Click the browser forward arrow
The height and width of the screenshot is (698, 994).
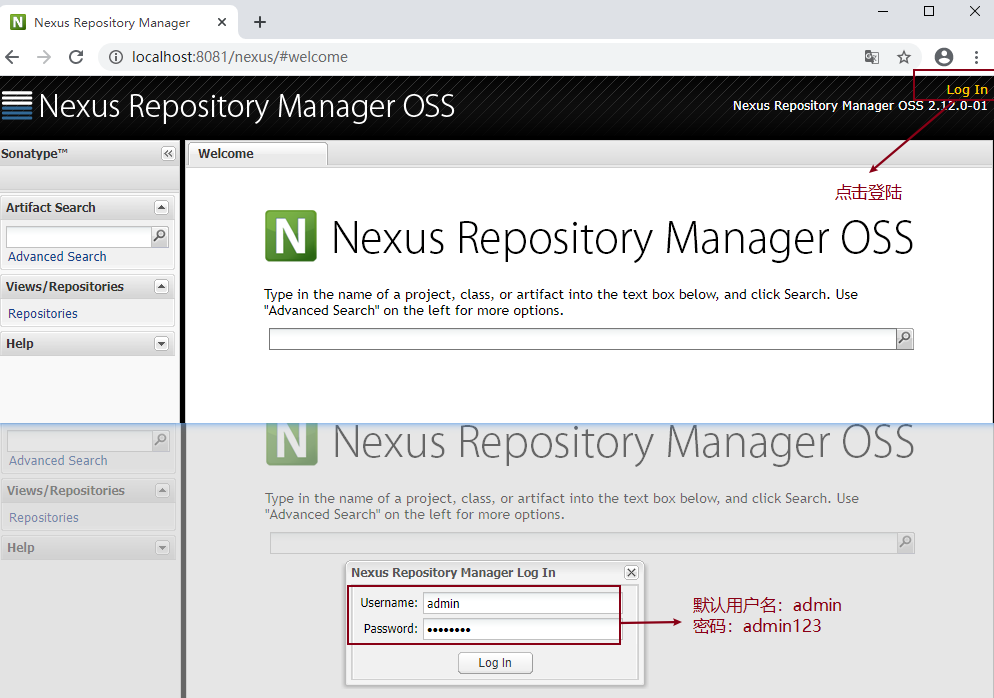click(44, 57)
